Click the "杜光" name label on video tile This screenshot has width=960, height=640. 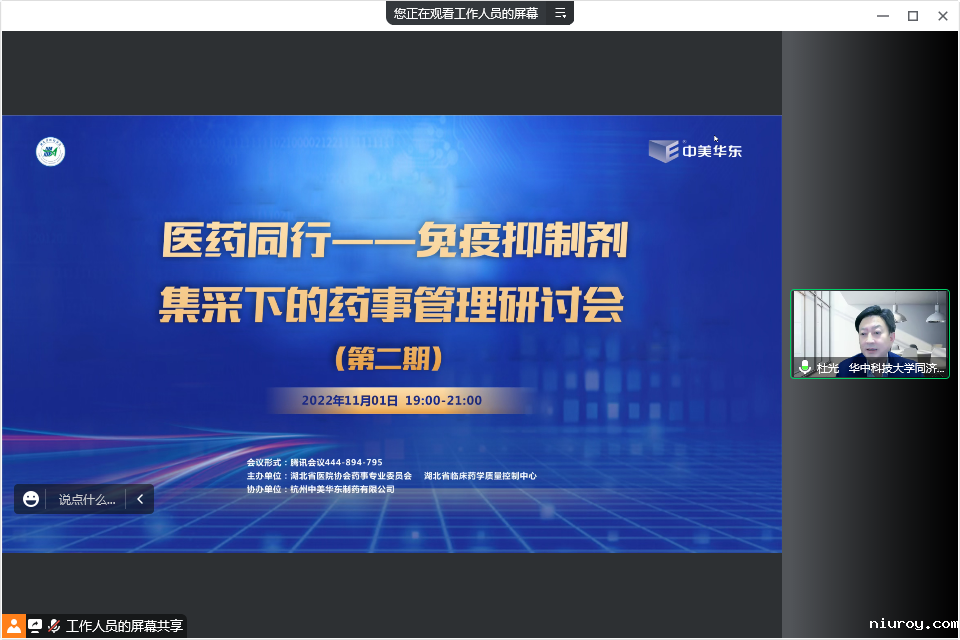828,368
